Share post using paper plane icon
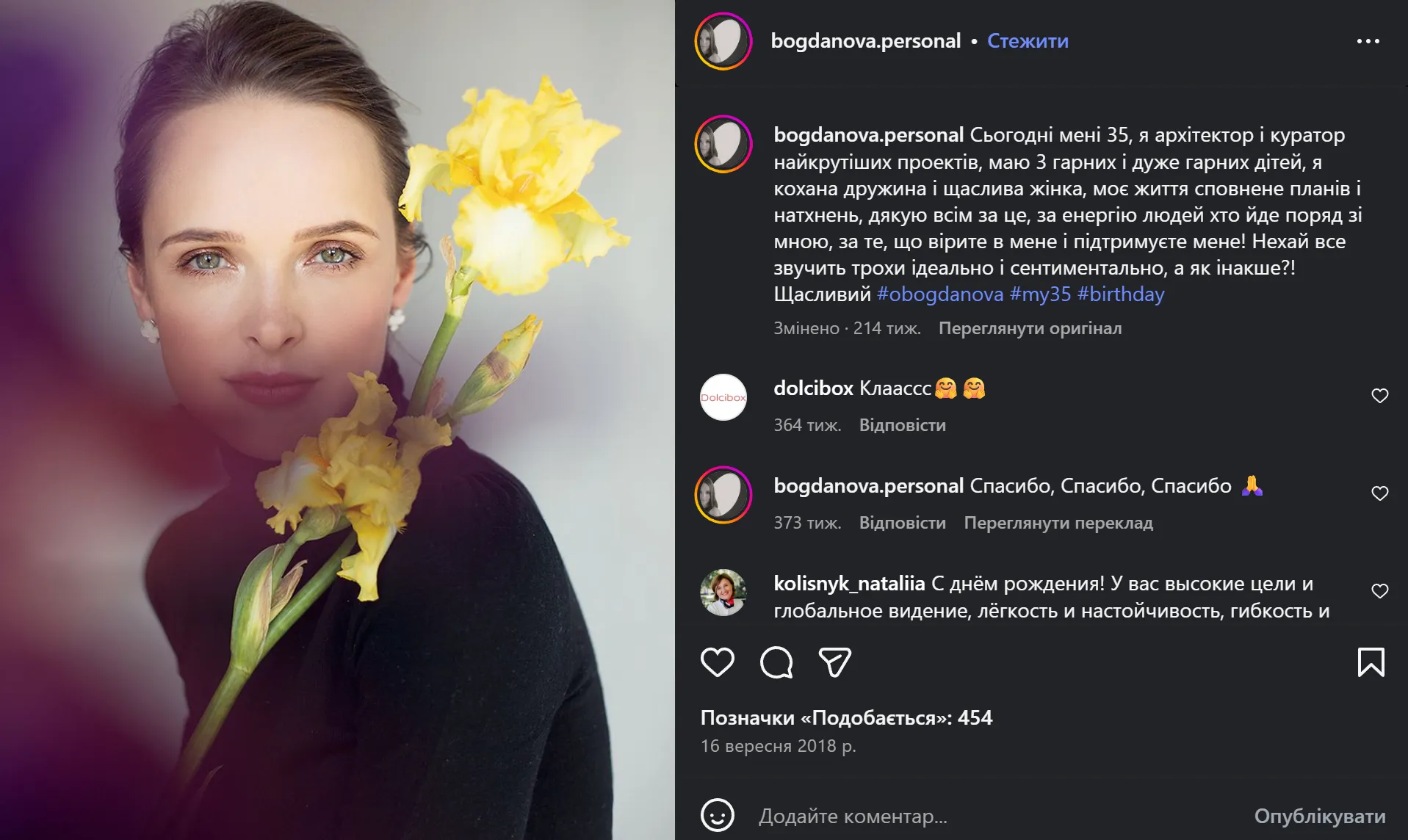Image resolution: width=1408 pixels, height=840 pixels. click(834, 662)
